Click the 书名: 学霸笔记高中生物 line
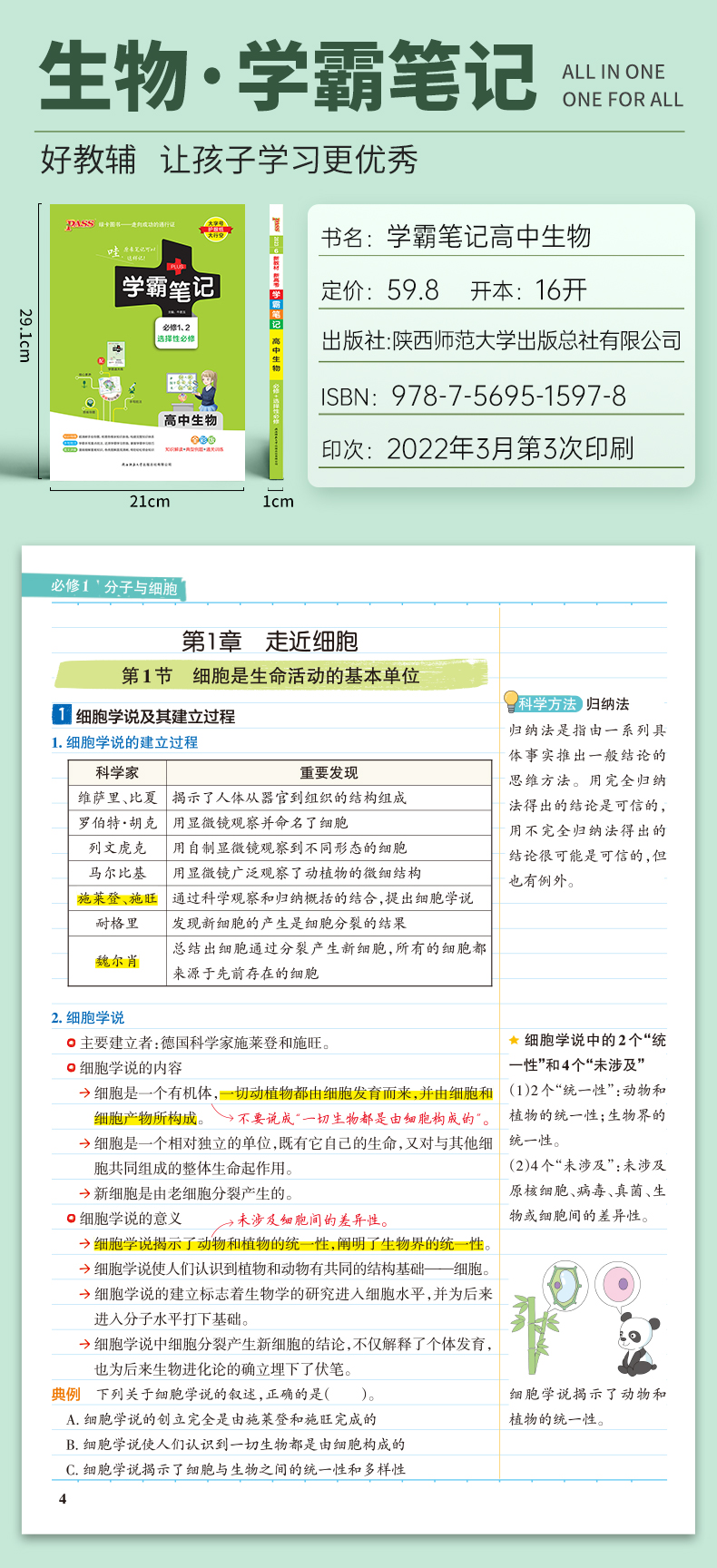 click(456, 238)
